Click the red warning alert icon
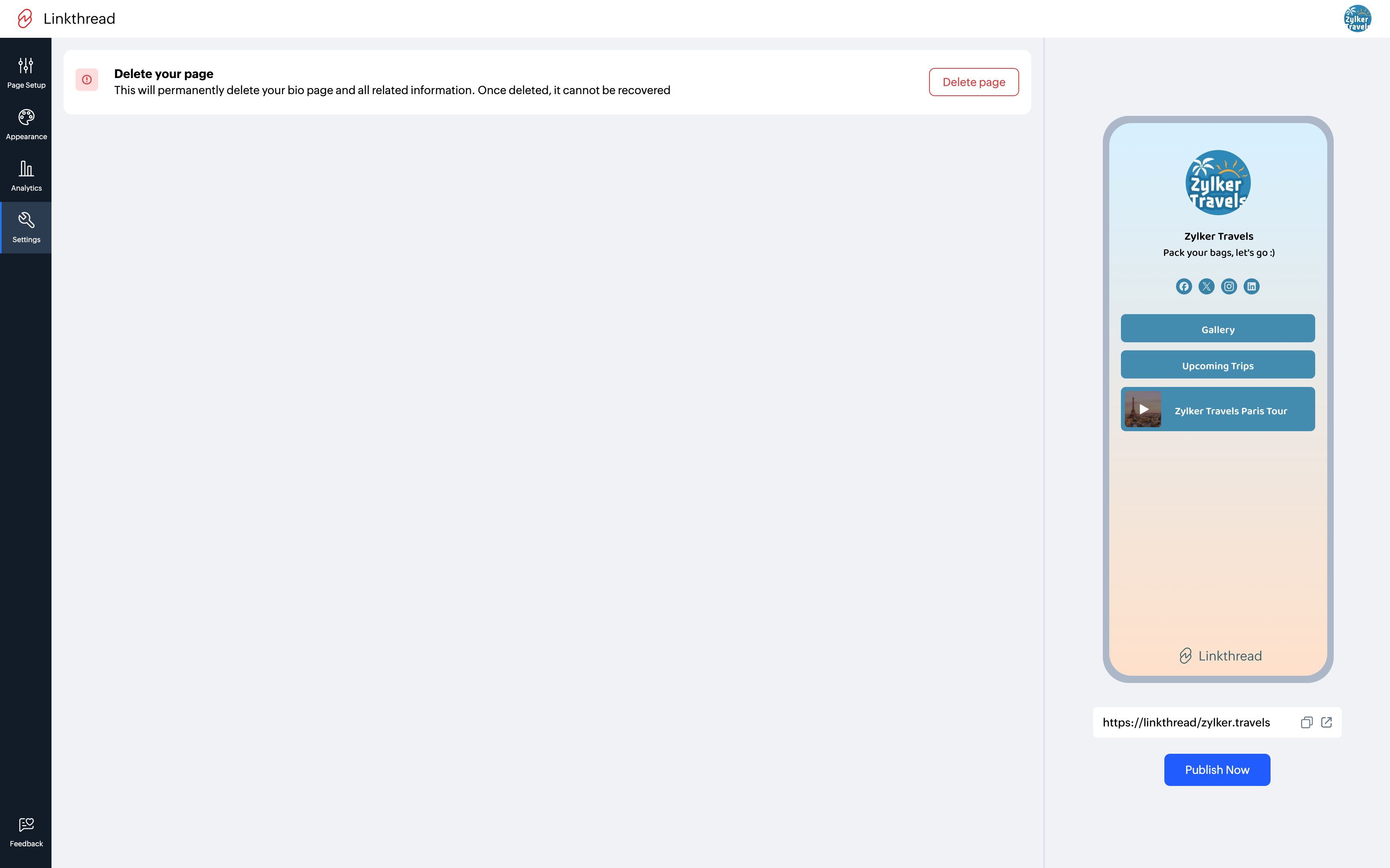The width and height of the screenshot is (1390, 868). point(86,80)
